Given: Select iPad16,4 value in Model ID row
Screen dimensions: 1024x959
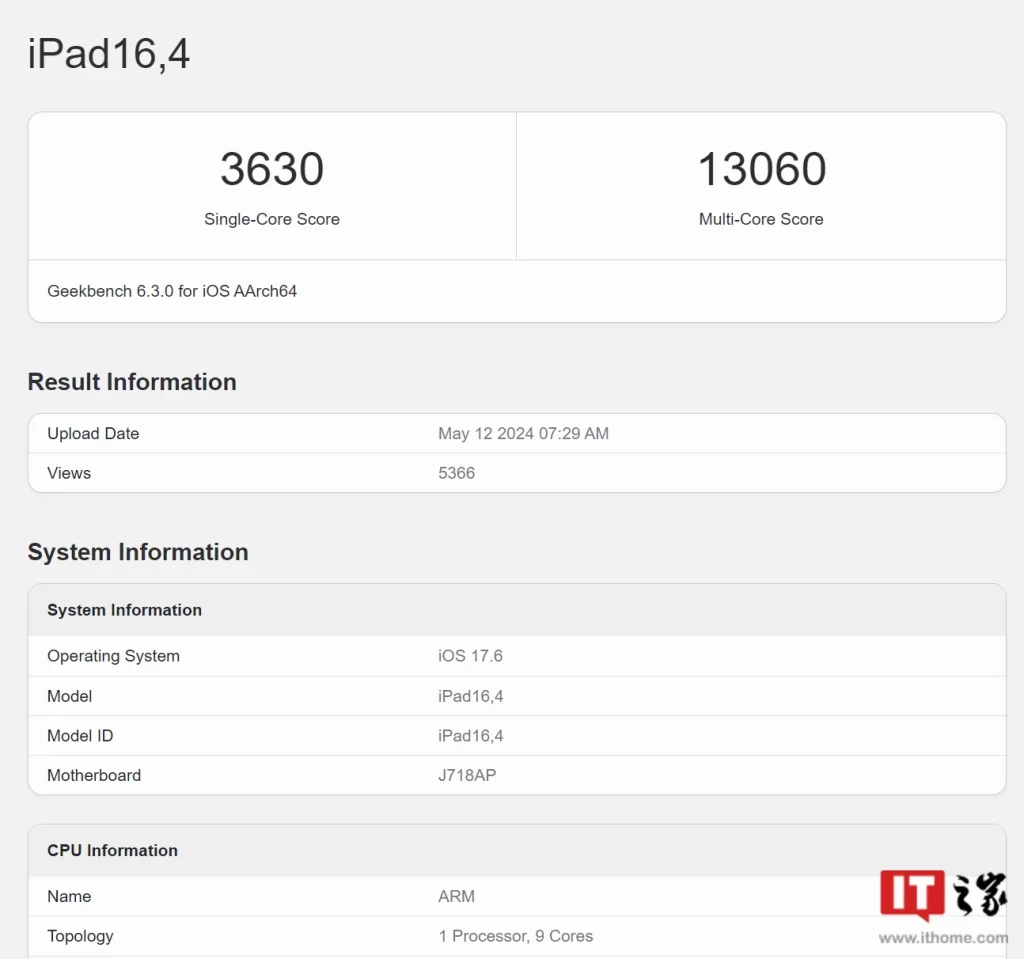Looking at the screenshot, I should [471, 736].
